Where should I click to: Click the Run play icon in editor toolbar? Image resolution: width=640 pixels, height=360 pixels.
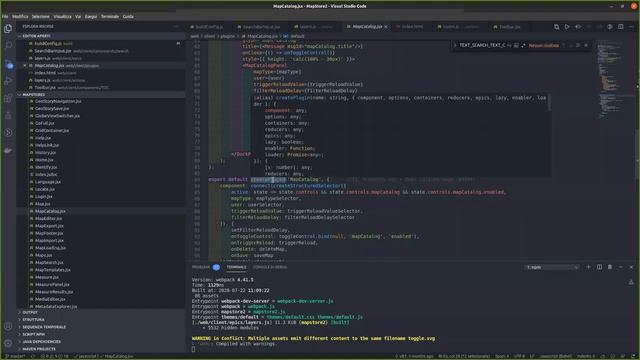click(567, 27)
